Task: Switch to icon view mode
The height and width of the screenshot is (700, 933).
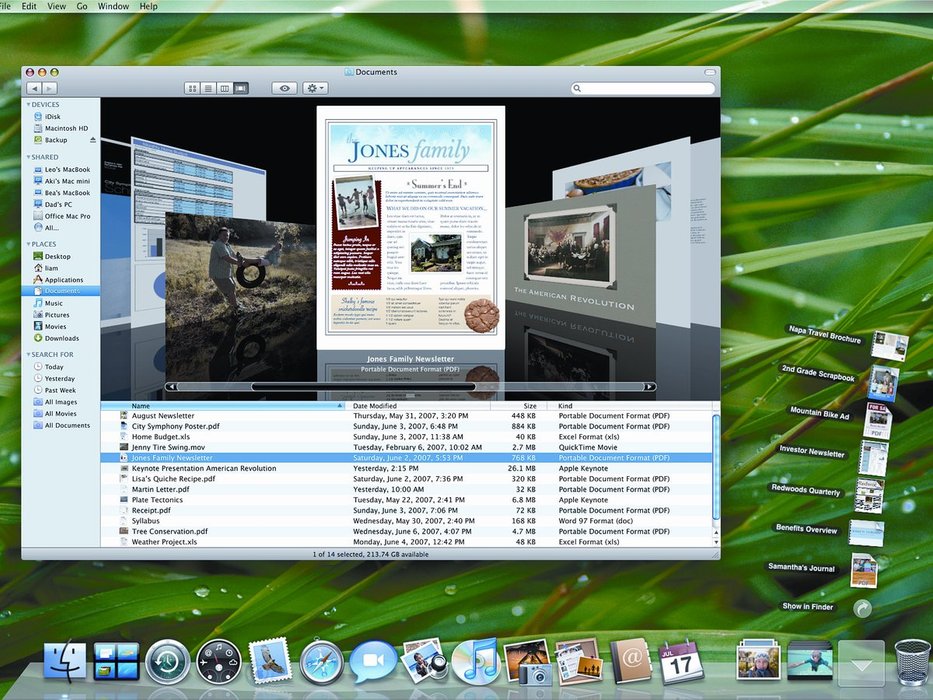Action: (x=192, y=88)
